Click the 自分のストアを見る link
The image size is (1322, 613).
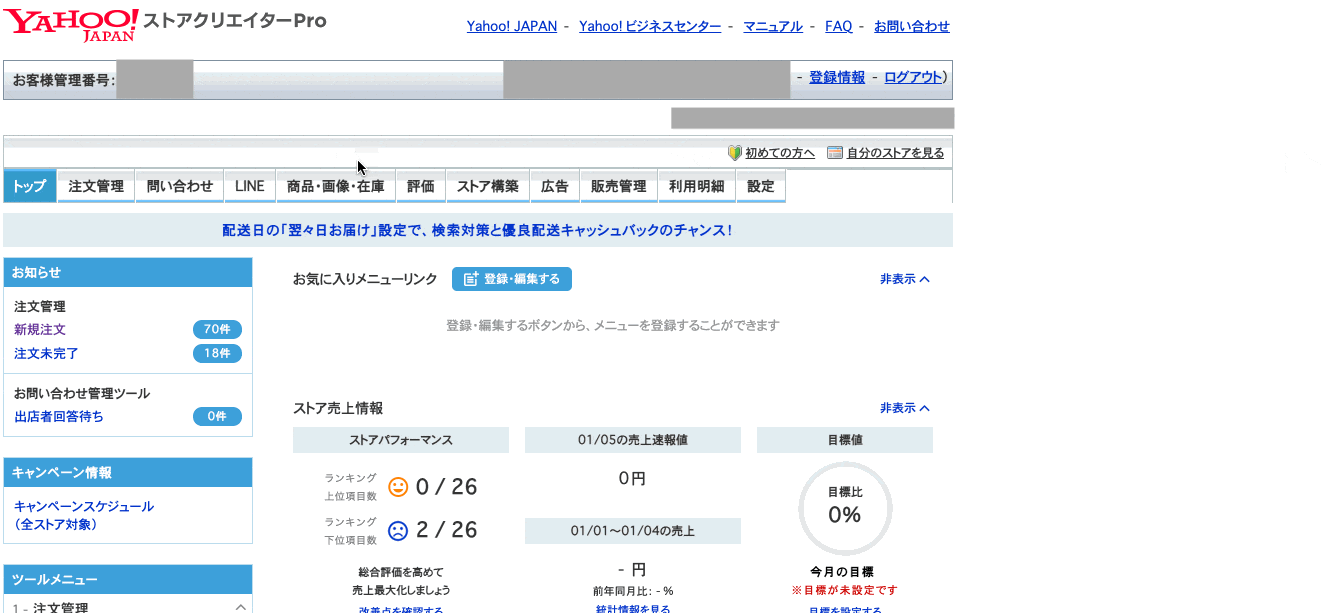click(x=895, y=153)
